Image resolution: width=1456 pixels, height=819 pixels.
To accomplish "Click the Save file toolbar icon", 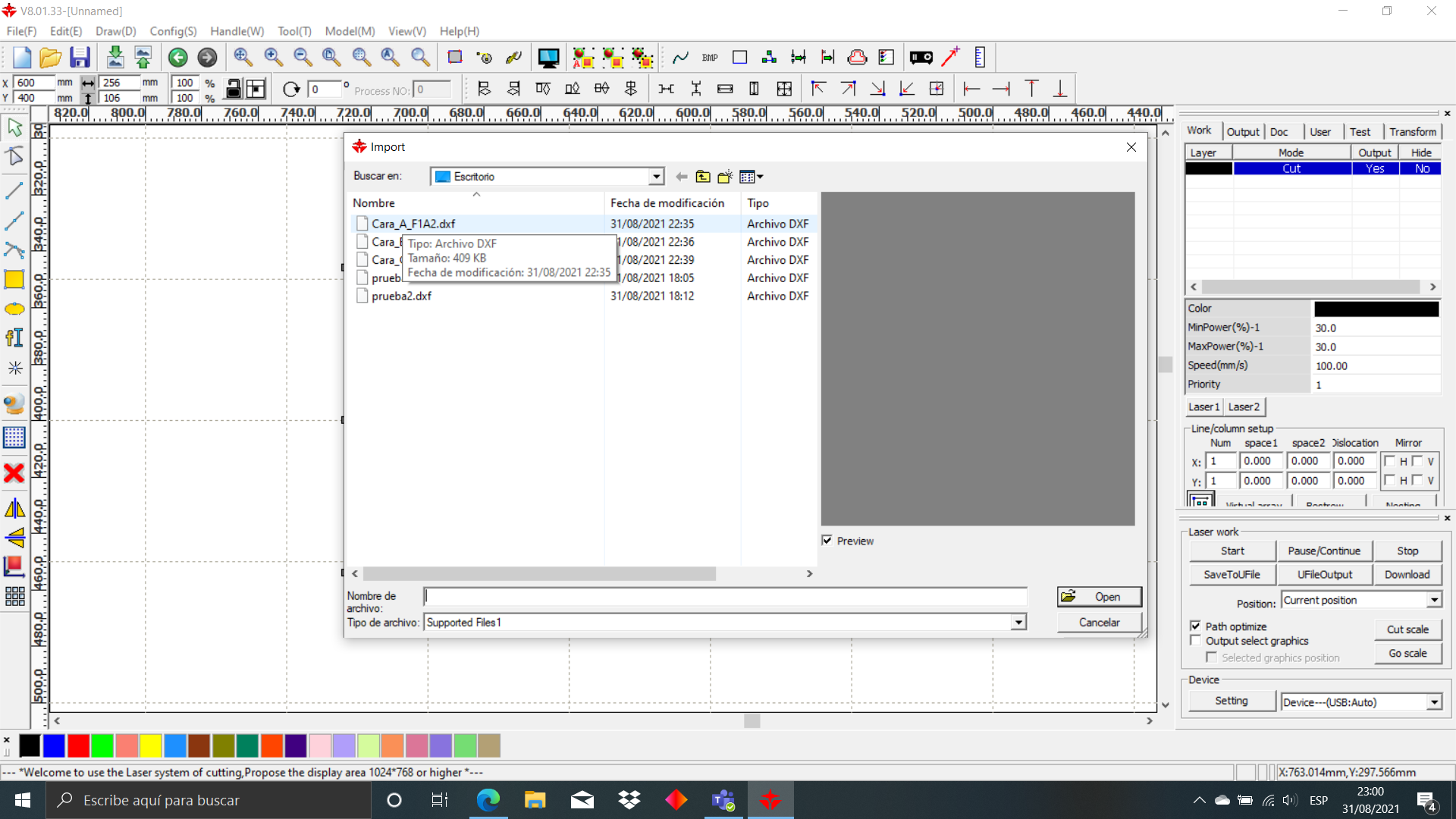I will (x=80, y=58).
